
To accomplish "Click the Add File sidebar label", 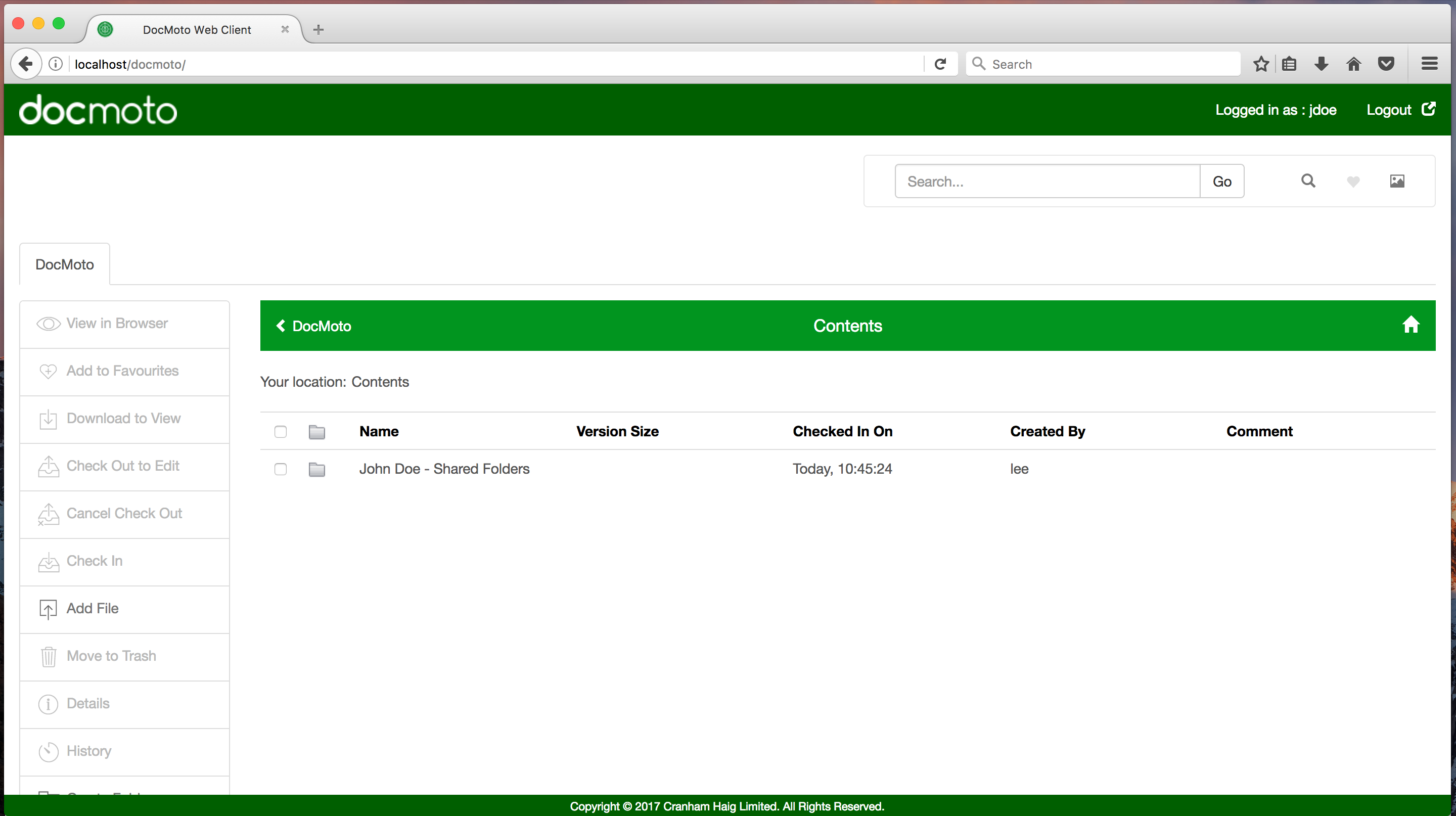I will (x=93, y=609).
